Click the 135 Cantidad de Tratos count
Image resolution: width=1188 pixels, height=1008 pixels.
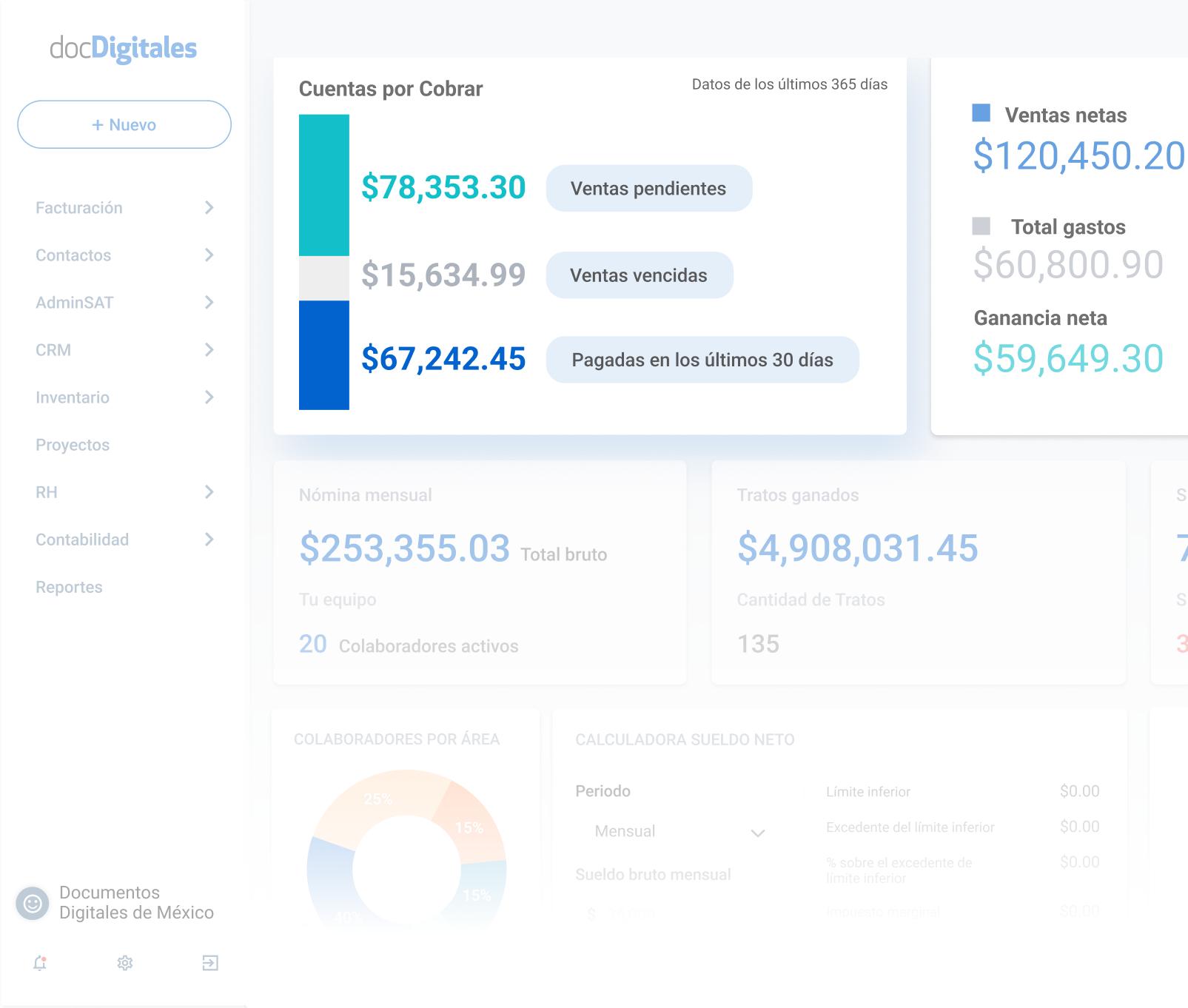tap(758, 644)
